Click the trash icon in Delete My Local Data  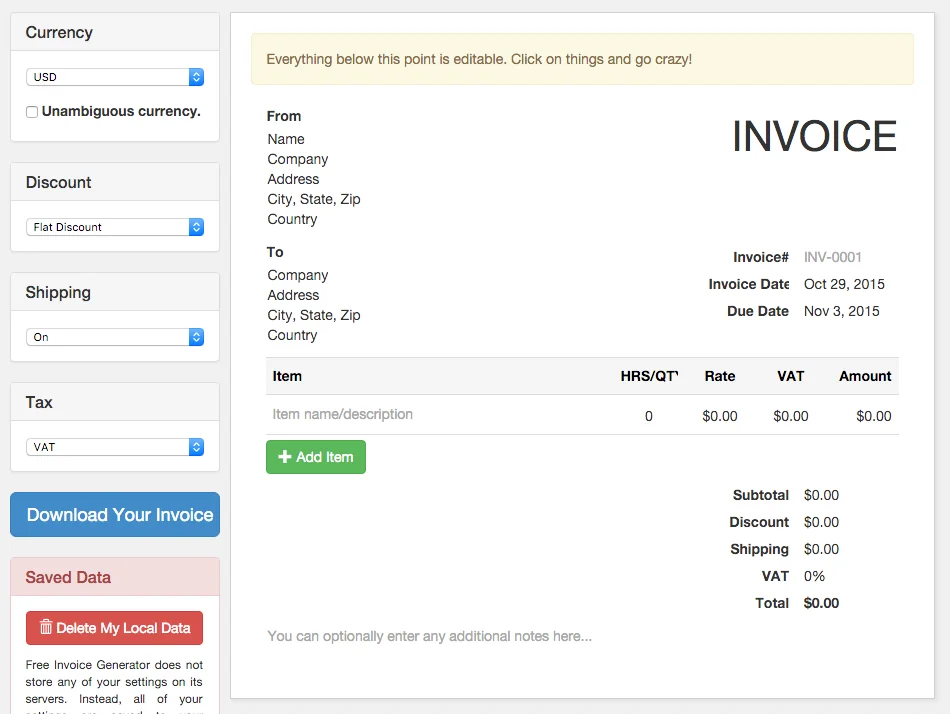tap(45, 627)
